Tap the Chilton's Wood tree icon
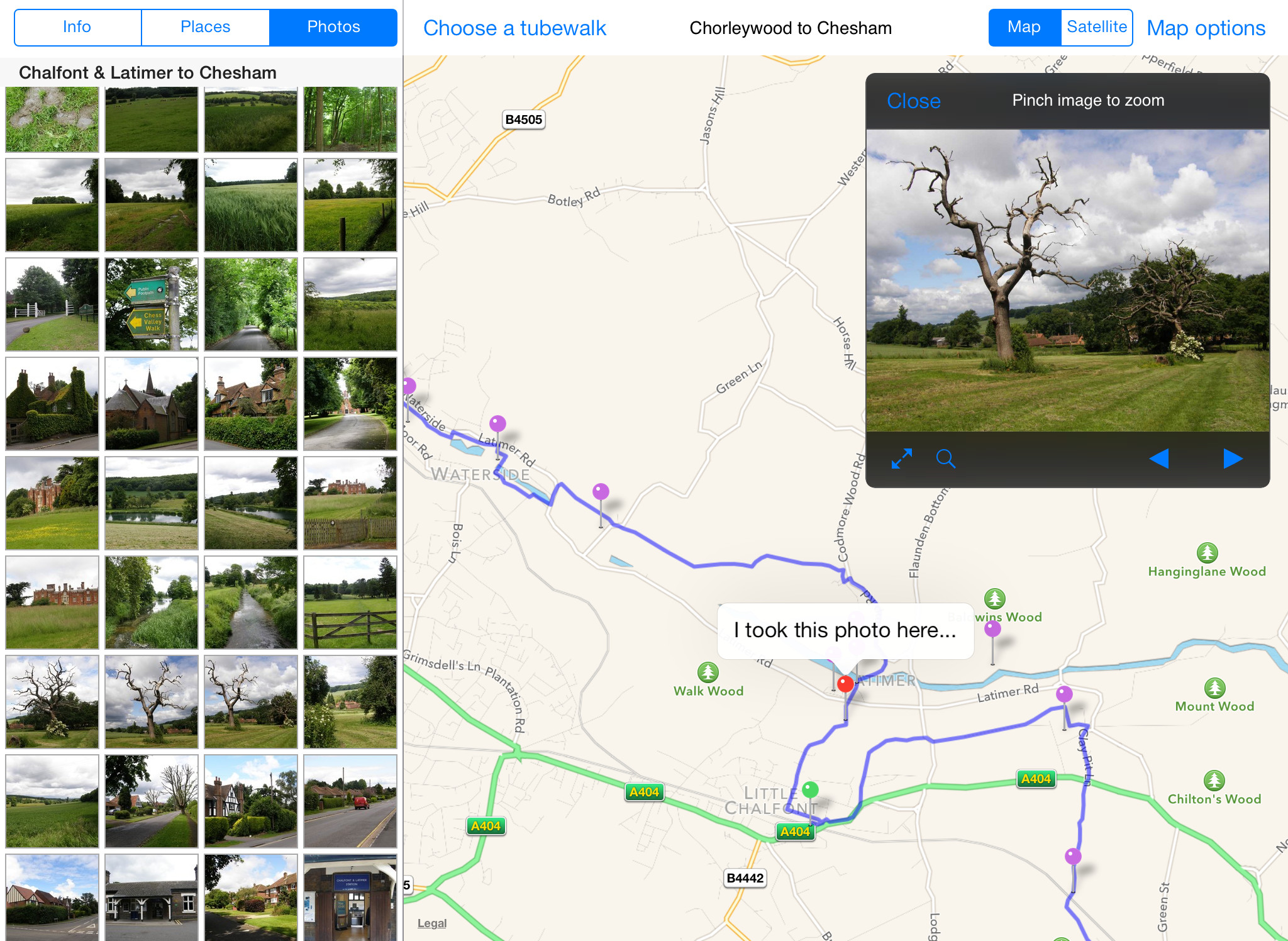Screen dimensions: 1288x941 coord(1214,781)
